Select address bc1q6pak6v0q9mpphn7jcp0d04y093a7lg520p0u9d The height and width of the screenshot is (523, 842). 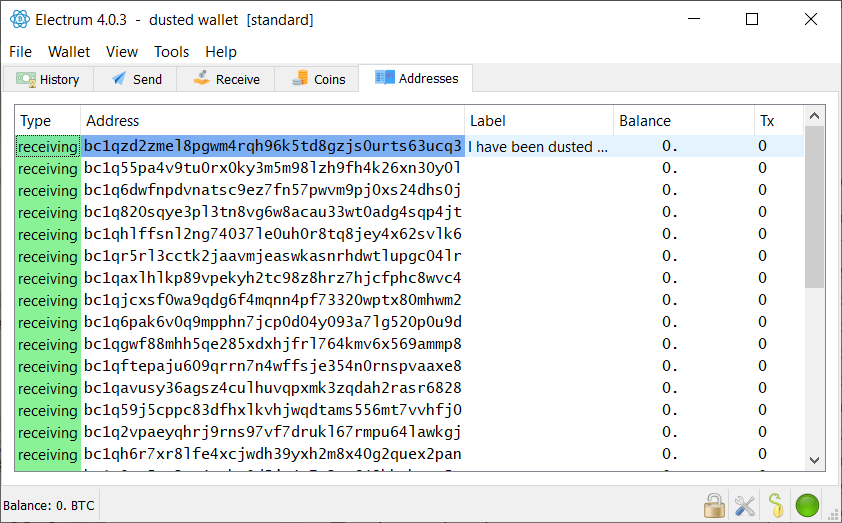(x=272, y=322)
